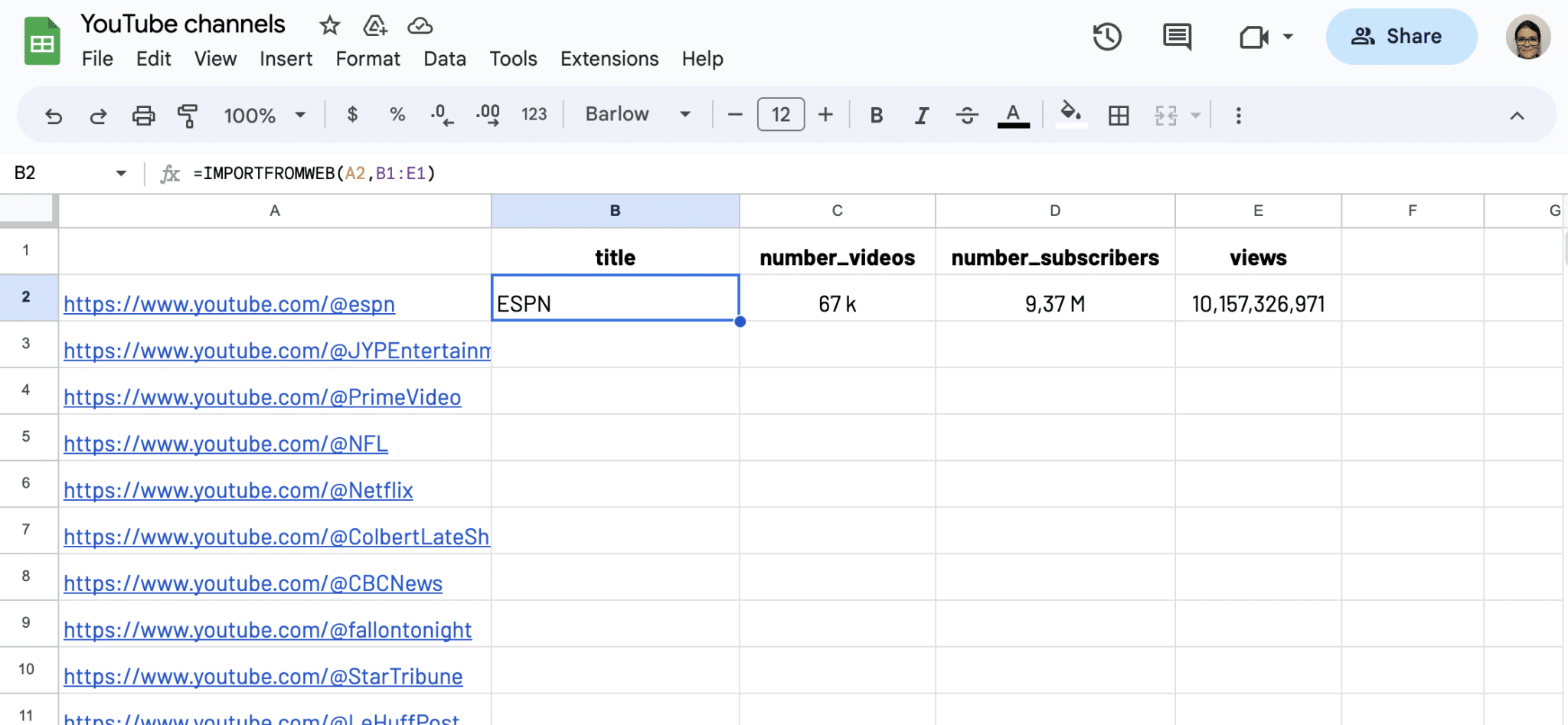1568x725 pixels.
Task: Format selection as currency
Action: pos(352,115)
